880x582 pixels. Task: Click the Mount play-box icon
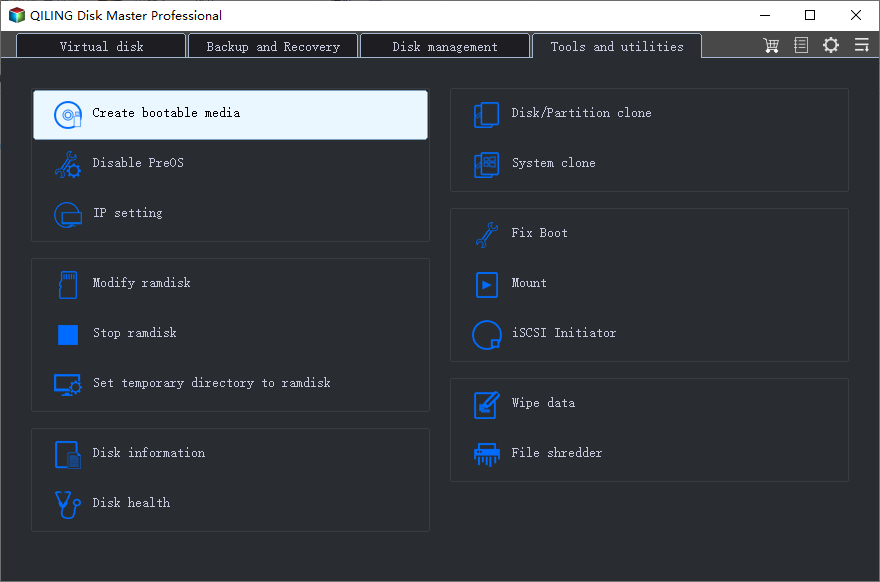(487, 285)
